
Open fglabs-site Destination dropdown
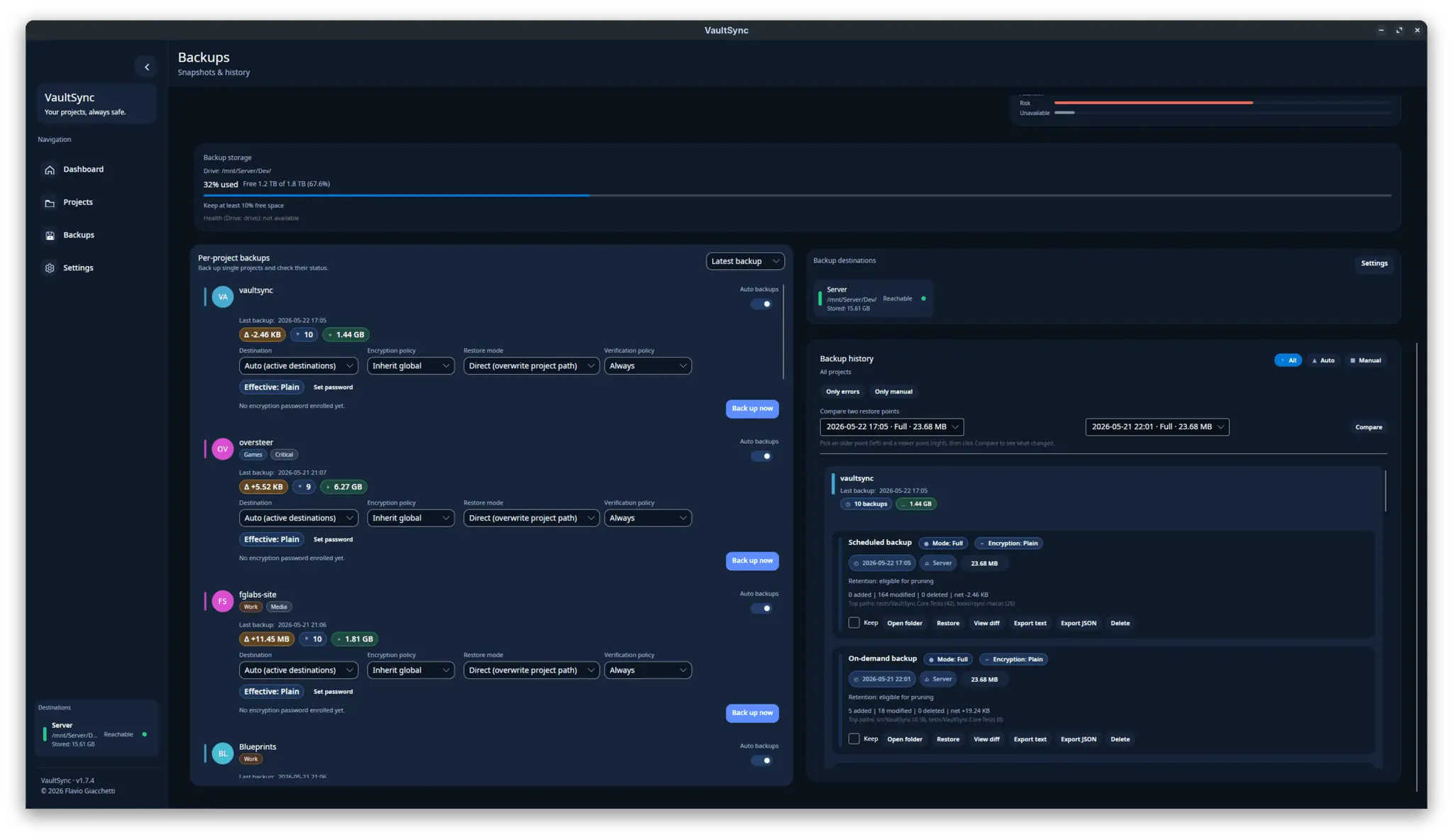[298, 670]
